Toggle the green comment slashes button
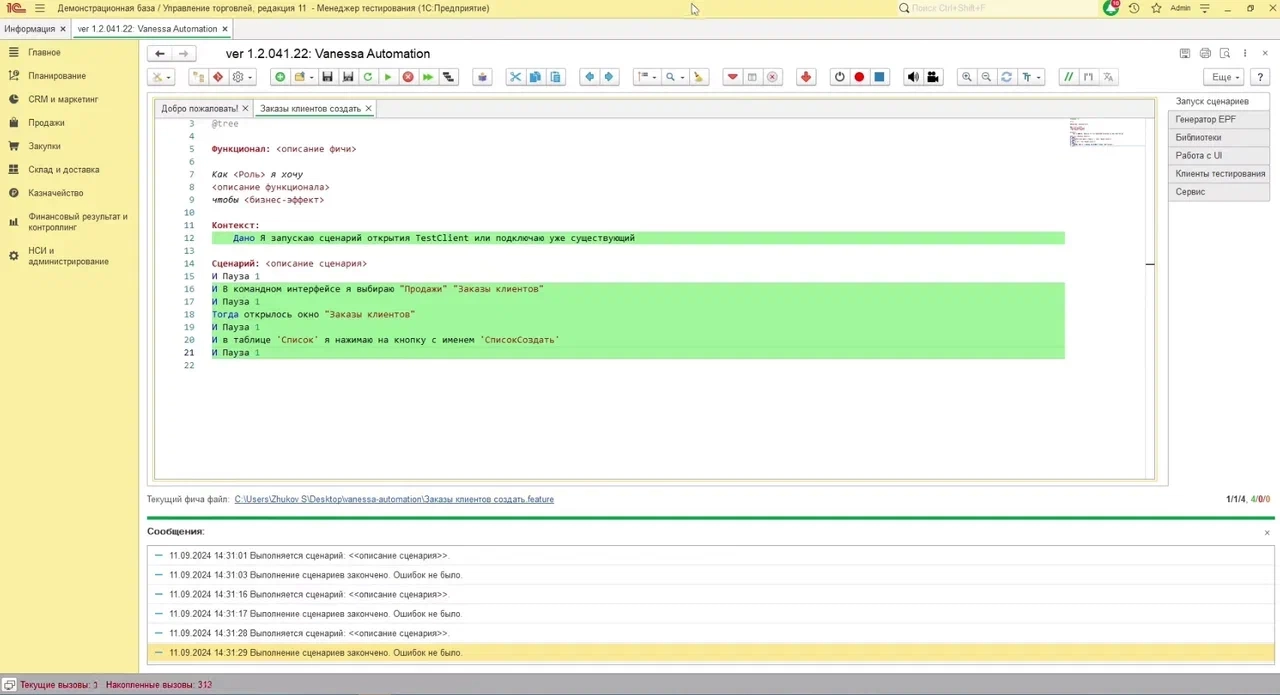 point(1069,77)
